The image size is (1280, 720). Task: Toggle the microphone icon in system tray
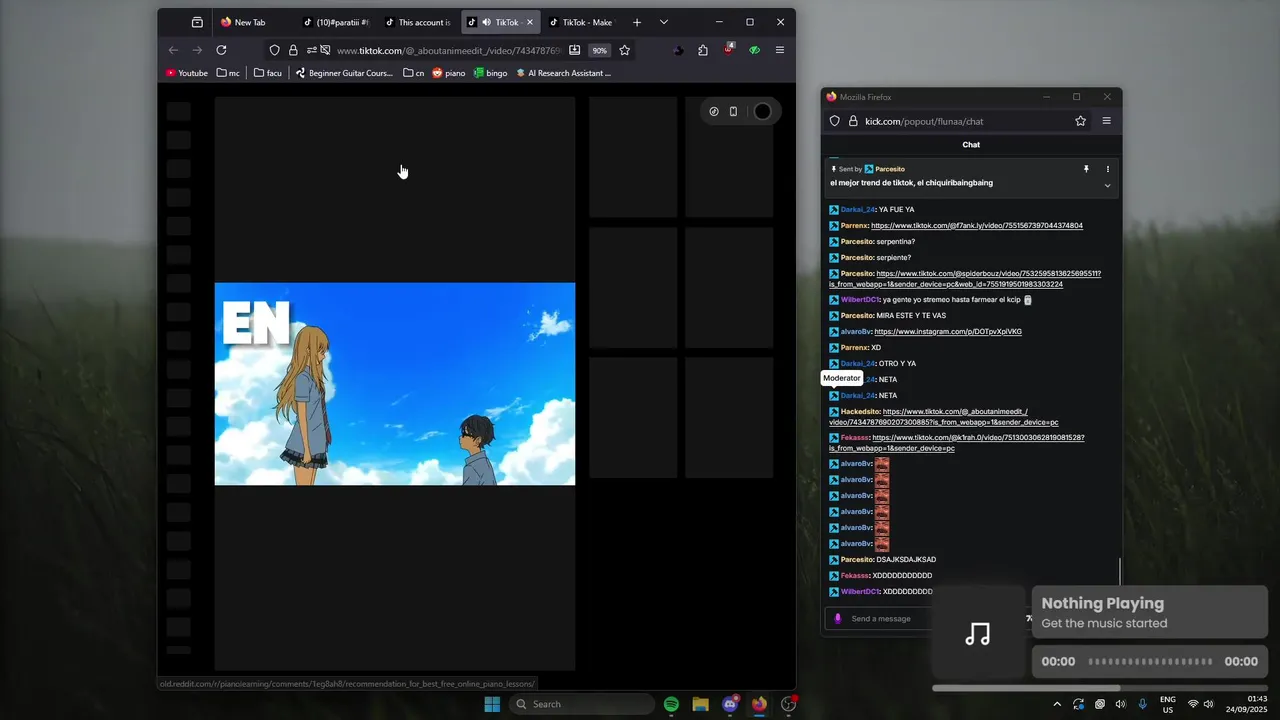click(x=1143, y=704)
